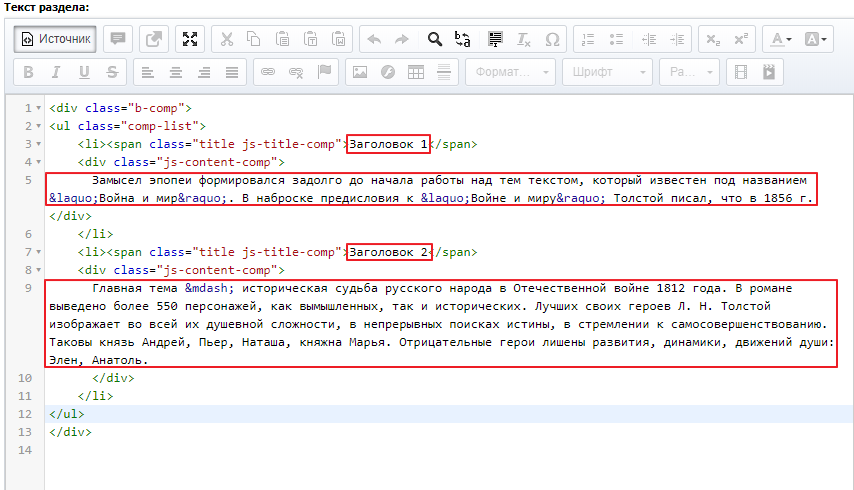Image resolution: width=854 pixels, height=490 pixels.
Task: Toggle italic formatting button
Action: coord(56,72)
